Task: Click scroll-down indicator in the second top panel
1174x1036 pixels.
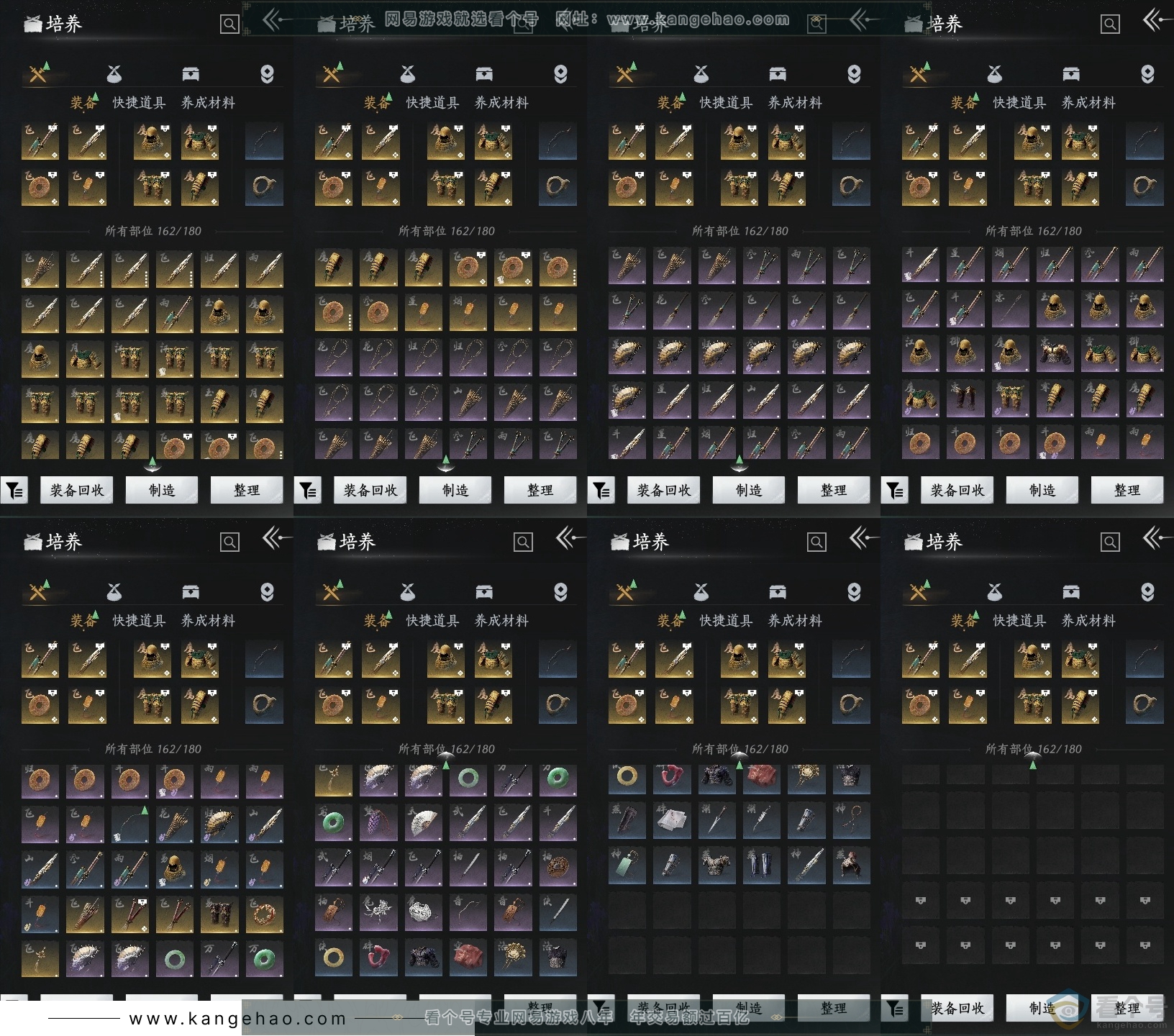Action: coord(446,465)
